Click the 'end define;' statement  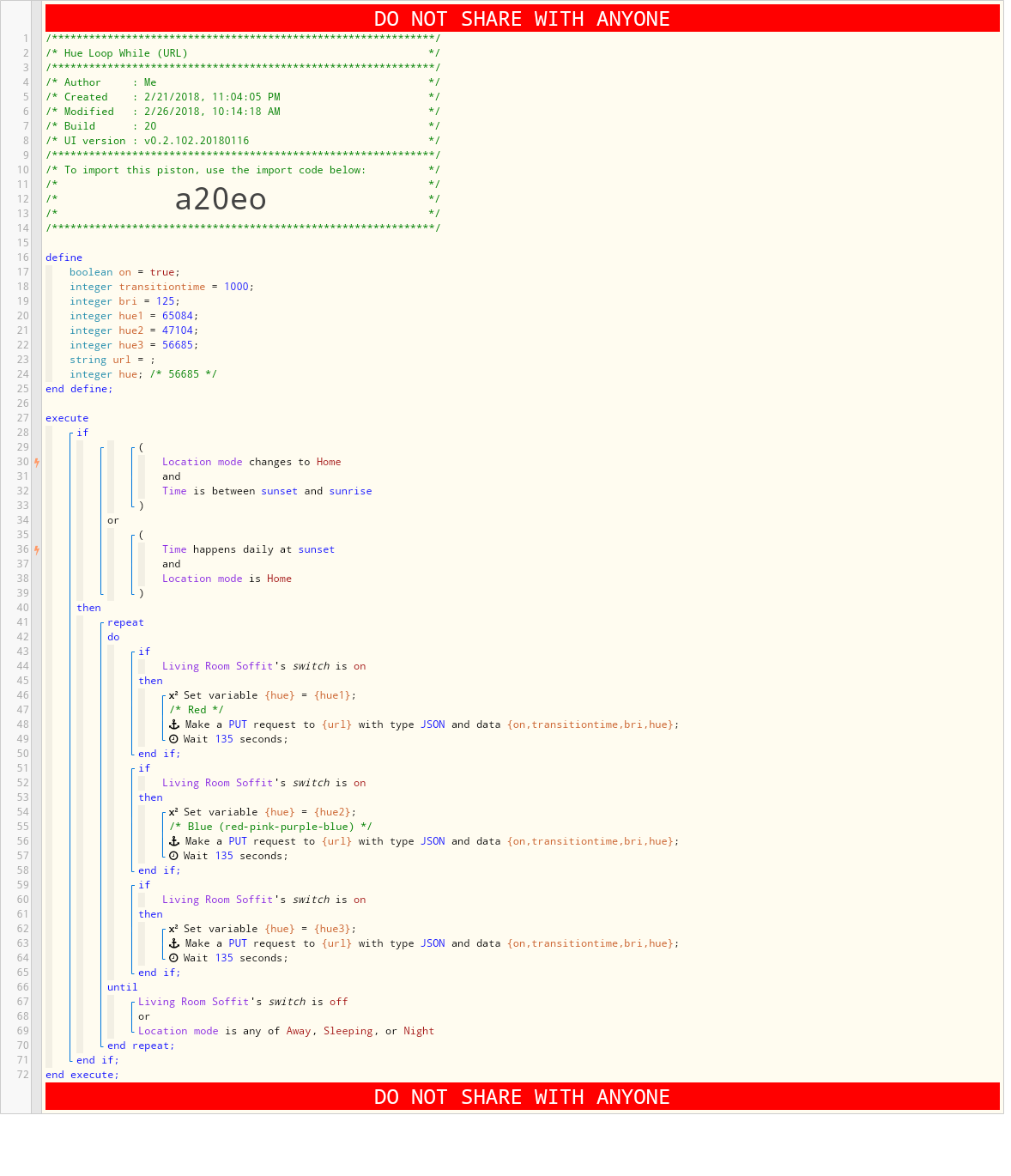(x=79, y=389)
